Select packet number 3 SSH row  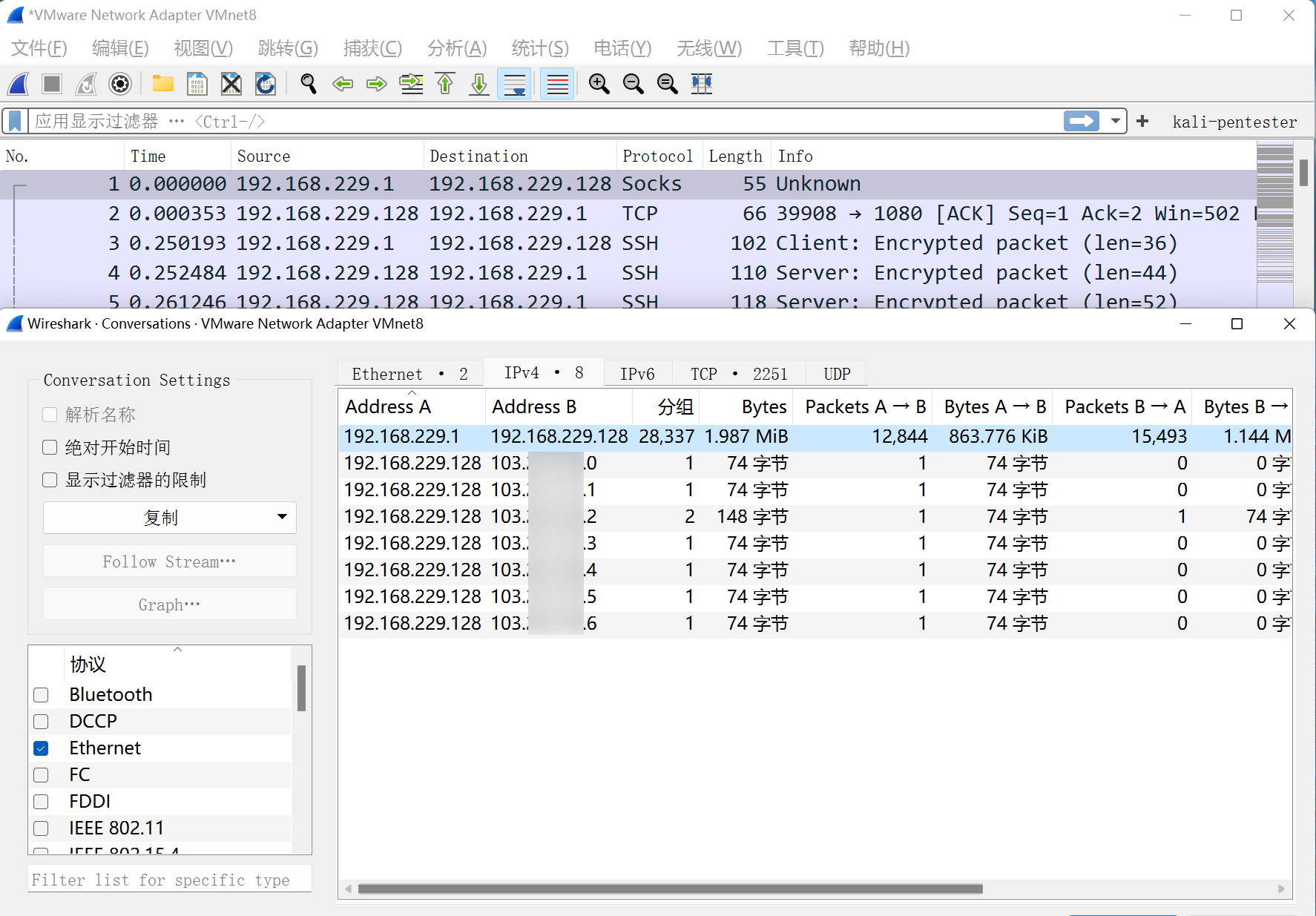click(x=628, y=243)
